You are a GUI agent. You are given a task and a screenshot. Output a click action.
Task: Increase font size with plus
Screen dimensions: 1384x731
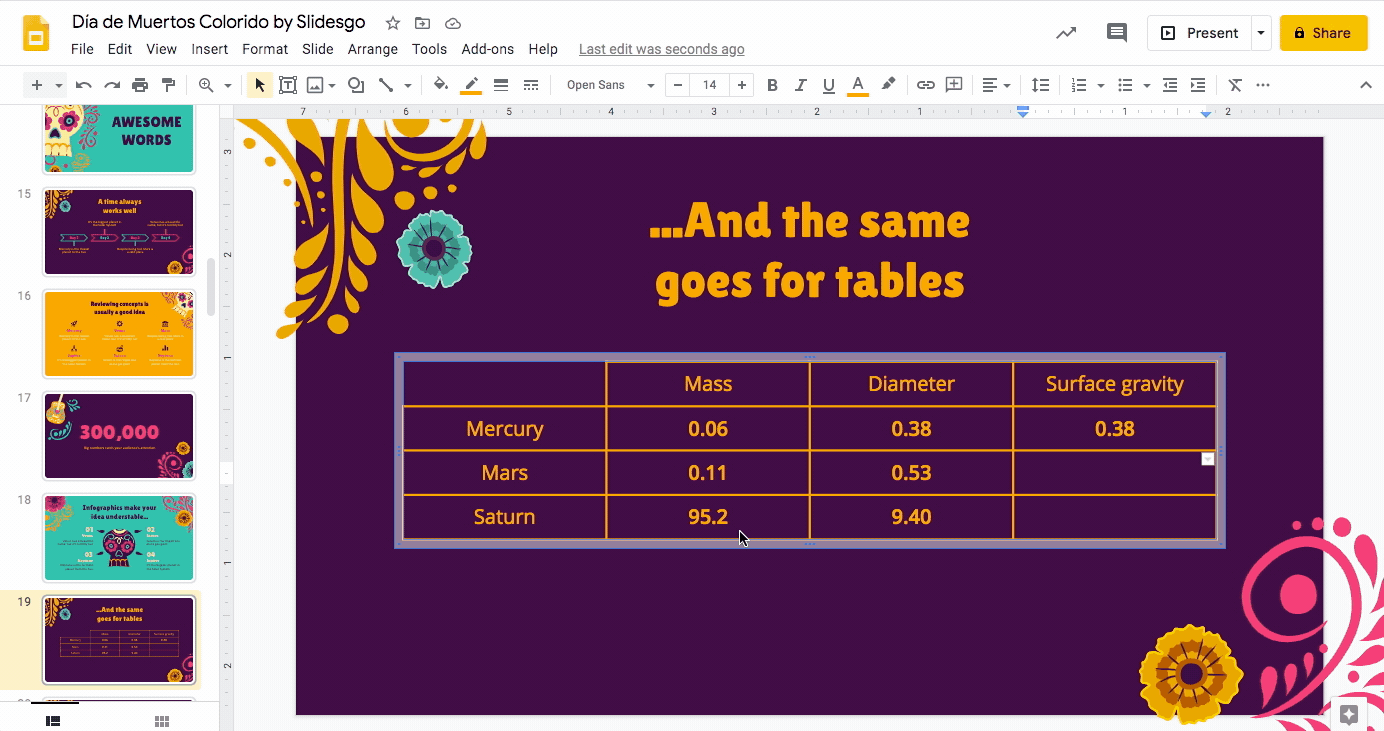click(741, 85)
